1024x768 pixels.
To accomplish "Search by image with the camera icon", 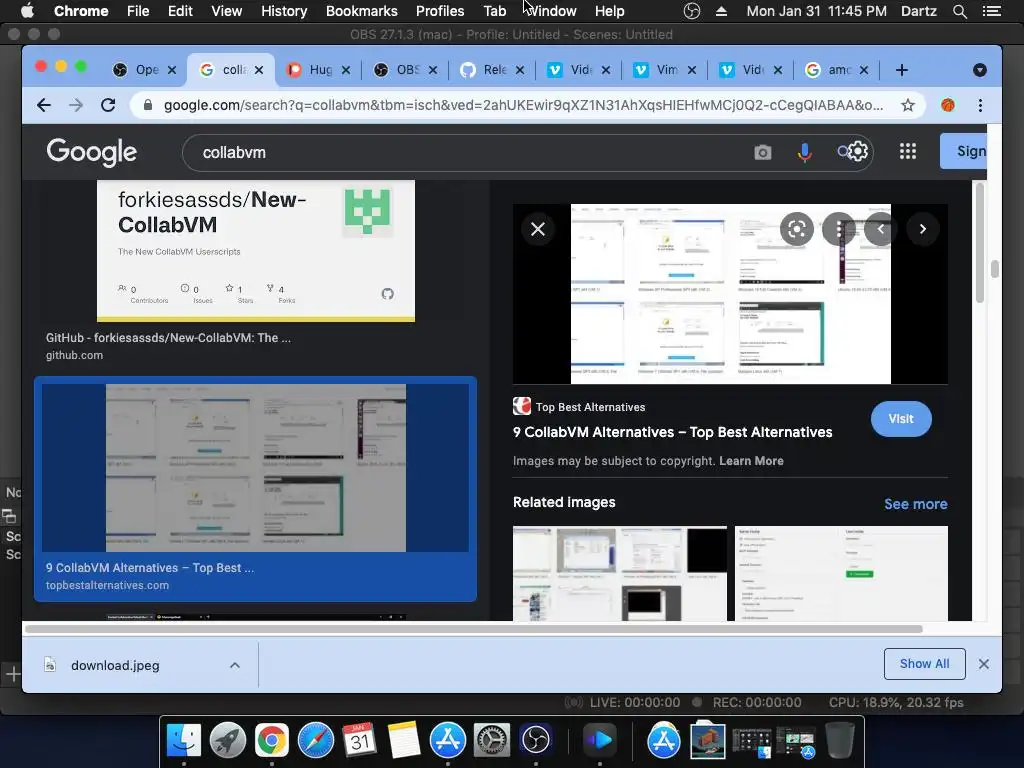I will [x=762, y=152].
